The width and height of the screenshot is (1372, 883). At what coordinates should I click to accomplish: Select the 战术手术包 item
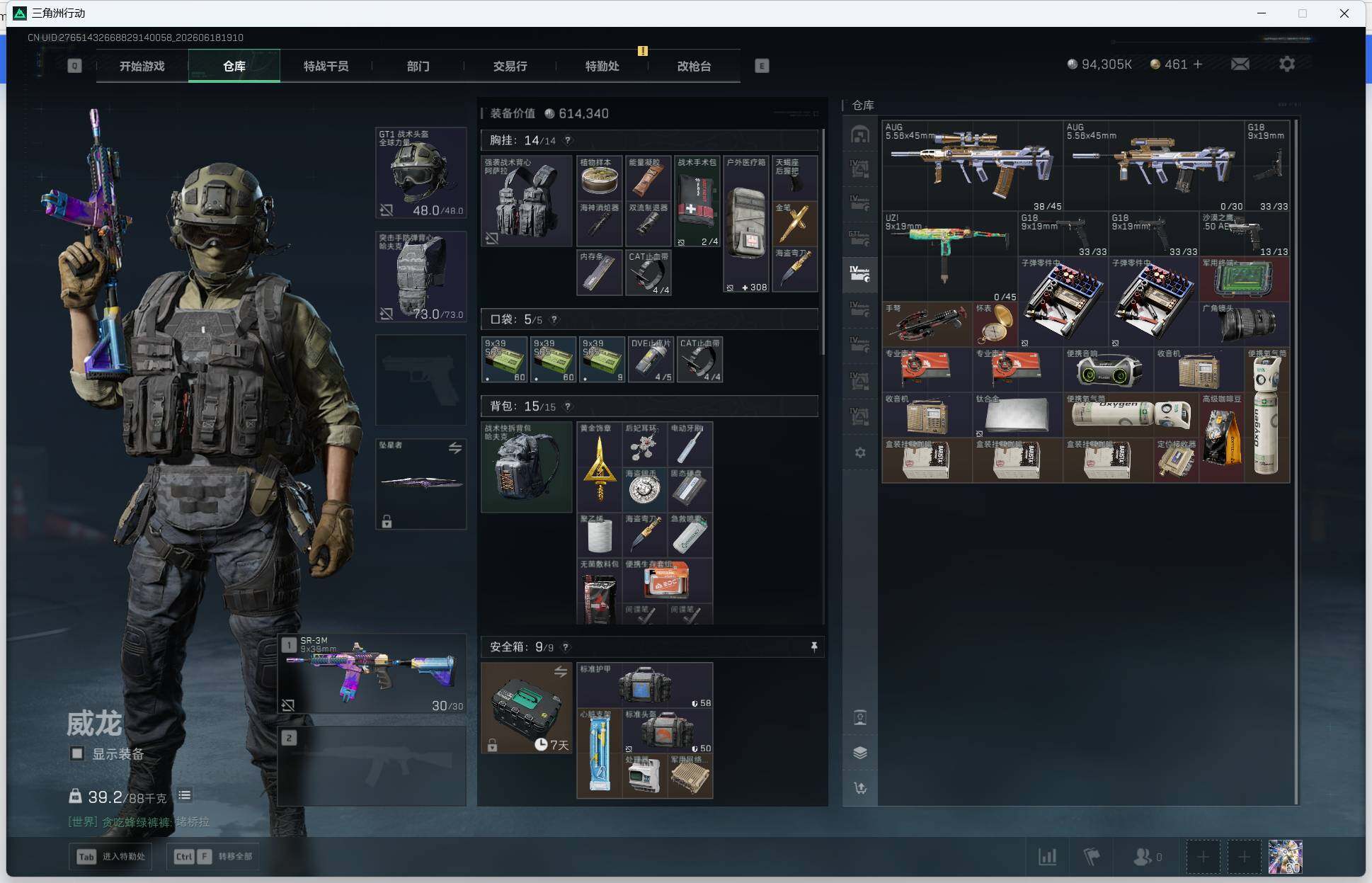point(697,201)
